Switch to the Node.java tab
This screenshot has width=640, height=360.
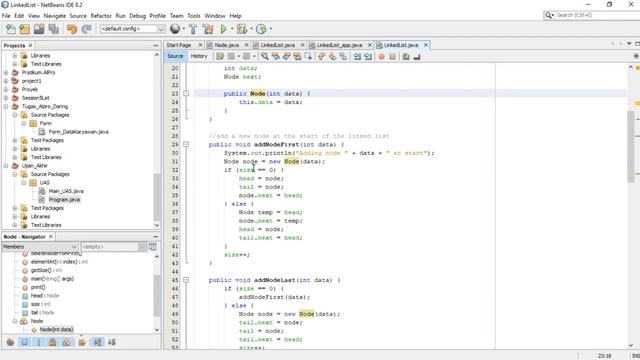(x=227, y=45)
